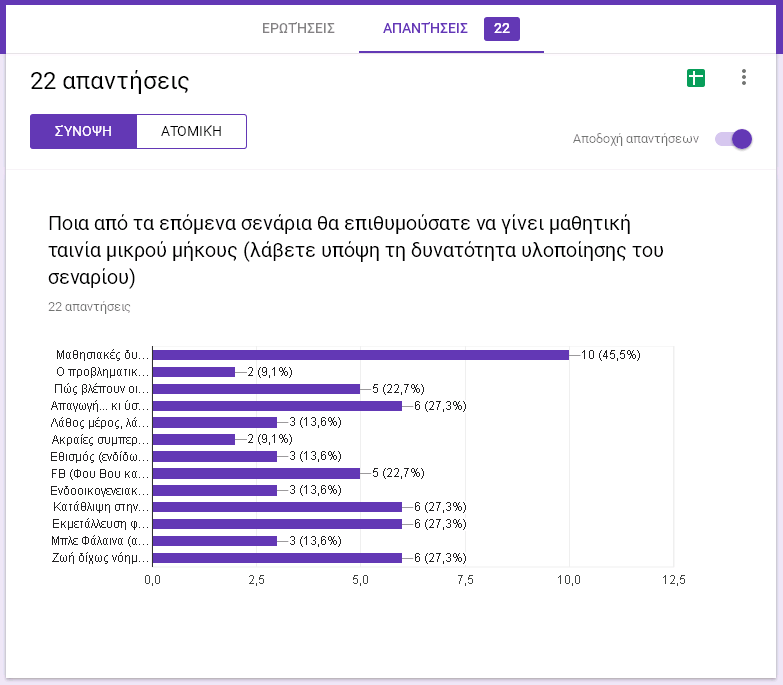Toggle the Αποδοχή απαντήσεων switch

(x=733, y=139)
